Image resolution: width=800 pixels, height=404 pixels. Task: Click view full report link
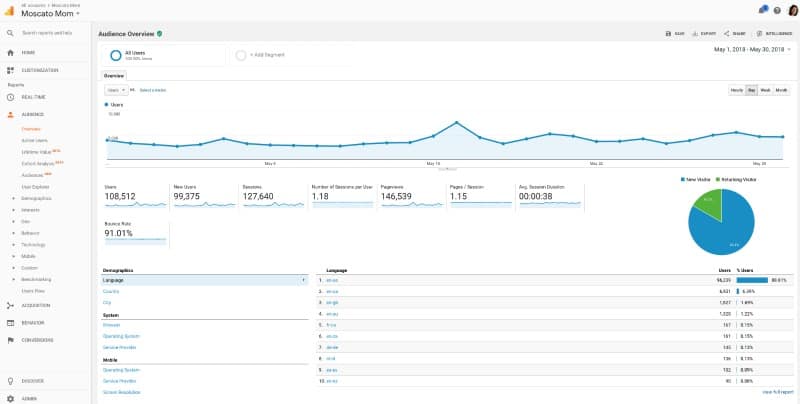[x=778, y=392]
